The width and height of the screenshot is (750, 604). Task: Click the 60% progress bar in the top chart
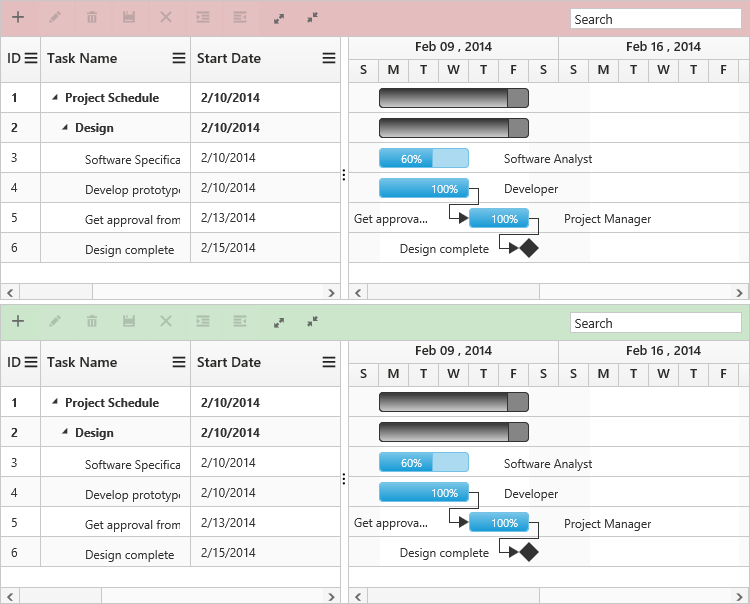click(423, 158)
